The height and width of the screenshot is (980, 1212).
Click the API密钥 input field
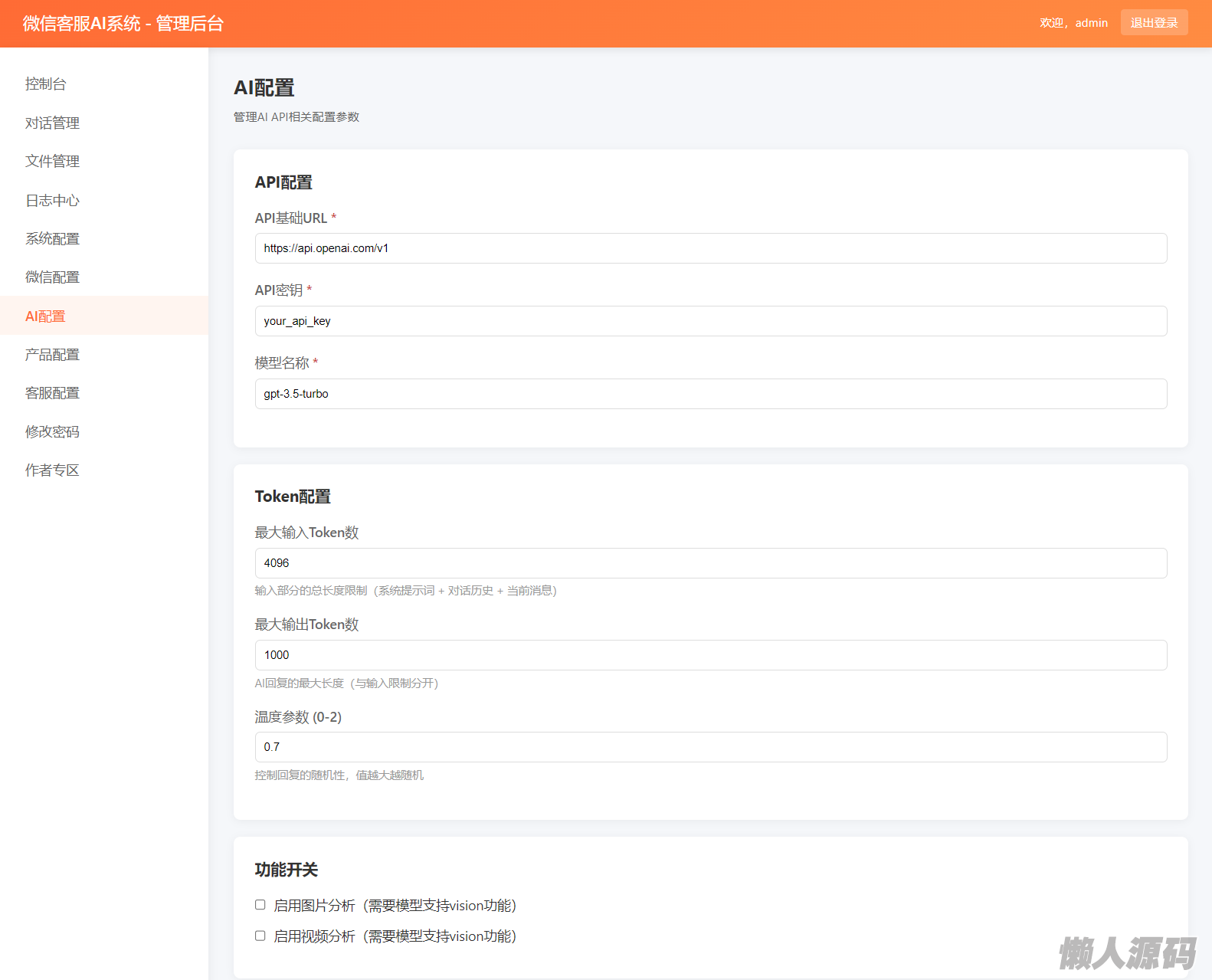point(710,321)
